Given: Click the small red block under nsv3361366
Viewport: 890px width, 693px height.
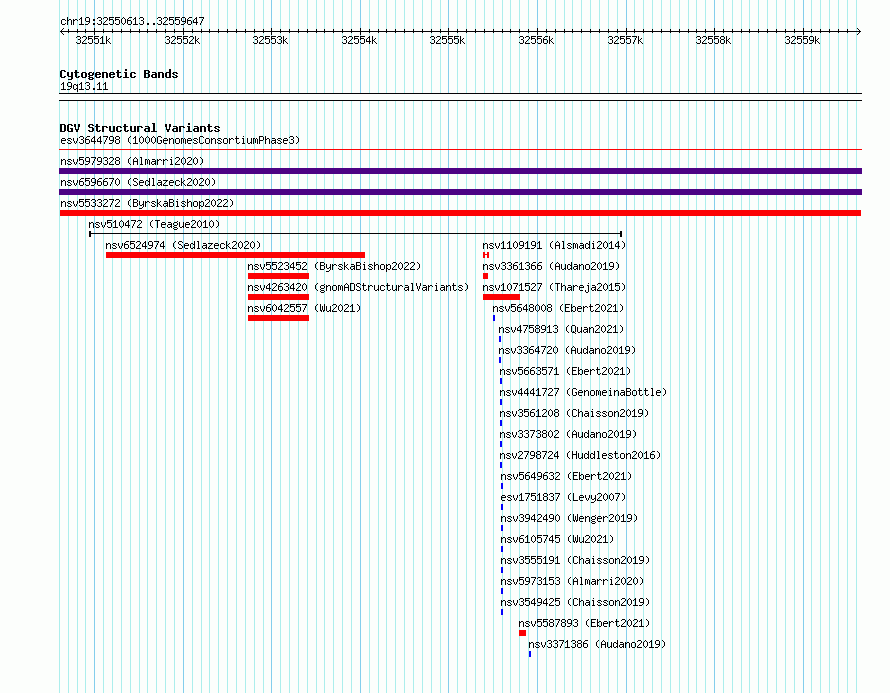Looking at the screenshot, I should coord(485,276).
